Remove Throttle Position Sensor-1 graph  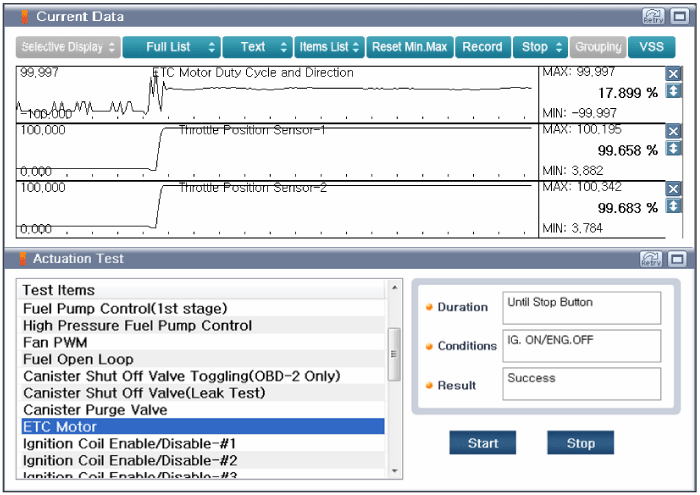point(673,131)
